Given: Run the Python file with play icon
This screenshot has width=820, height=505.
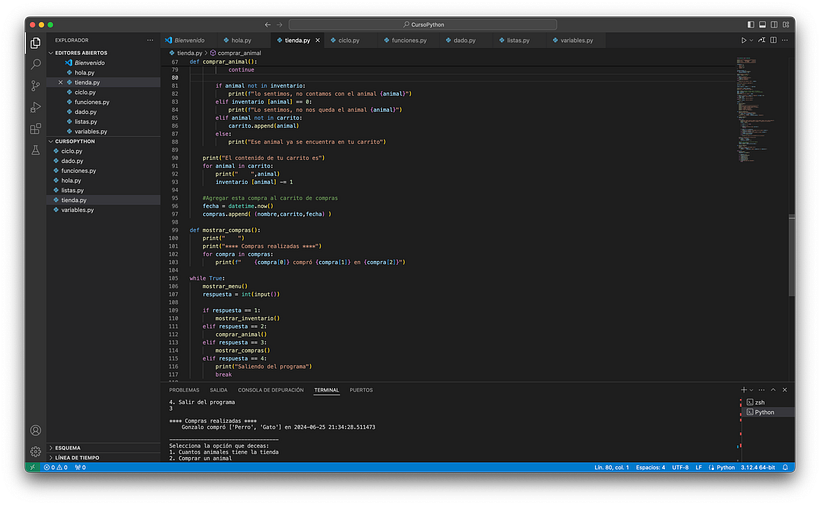Looking at the screenshot, I should pos(744,40).
